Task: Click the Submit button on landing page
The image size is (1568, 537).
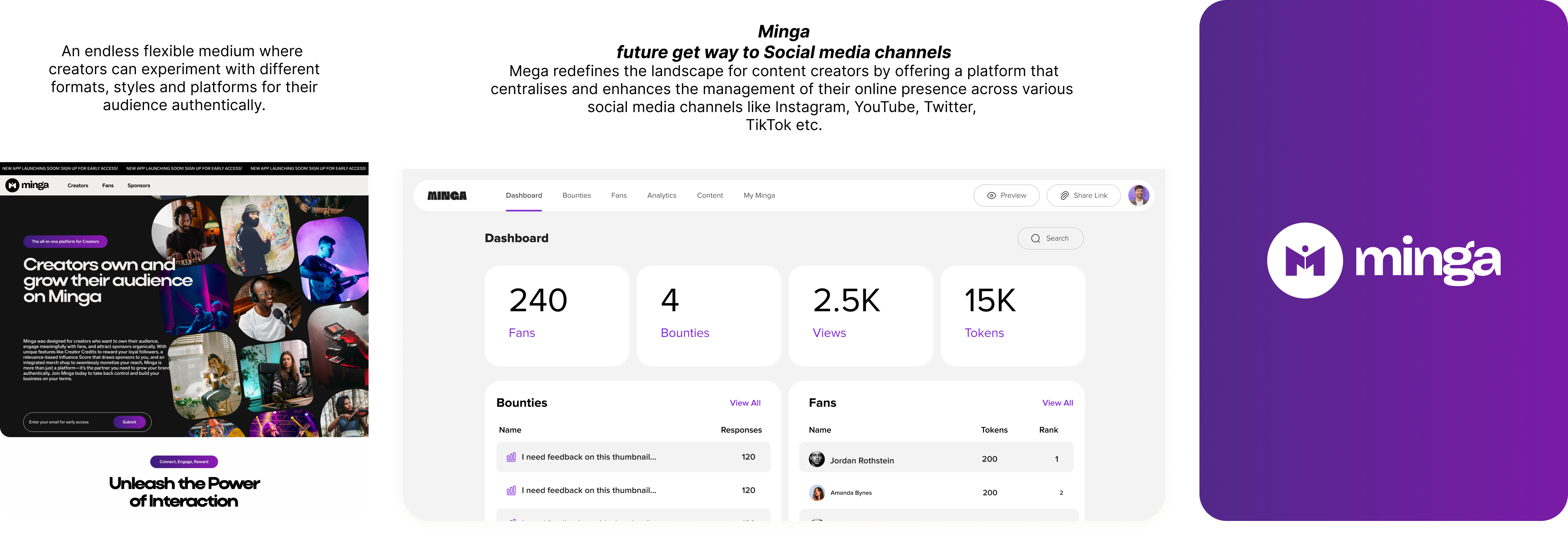Action: pyautogui.click(x=130, y=422)
